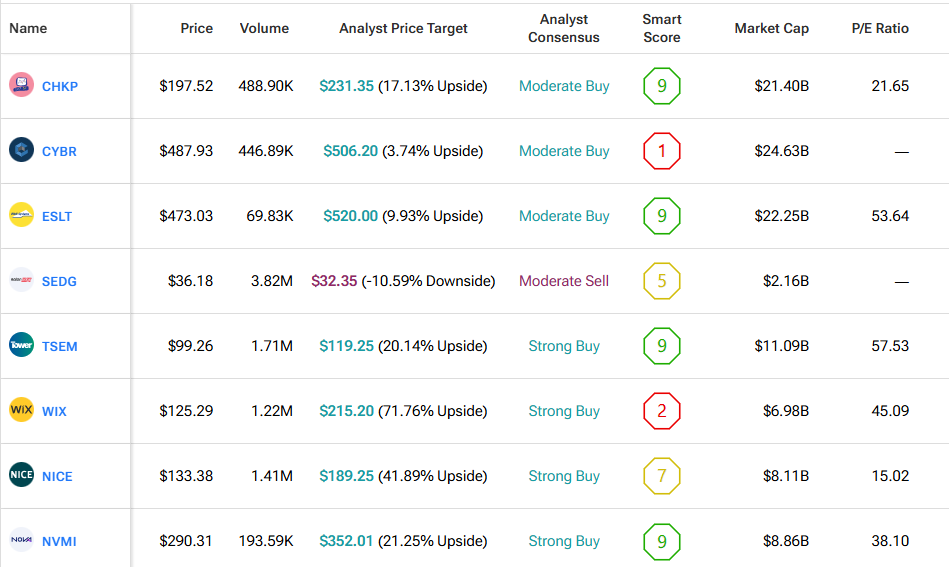Open the CHKP ticker link
949x567 pixels.
pyautogui.click(x=60, y=87)
